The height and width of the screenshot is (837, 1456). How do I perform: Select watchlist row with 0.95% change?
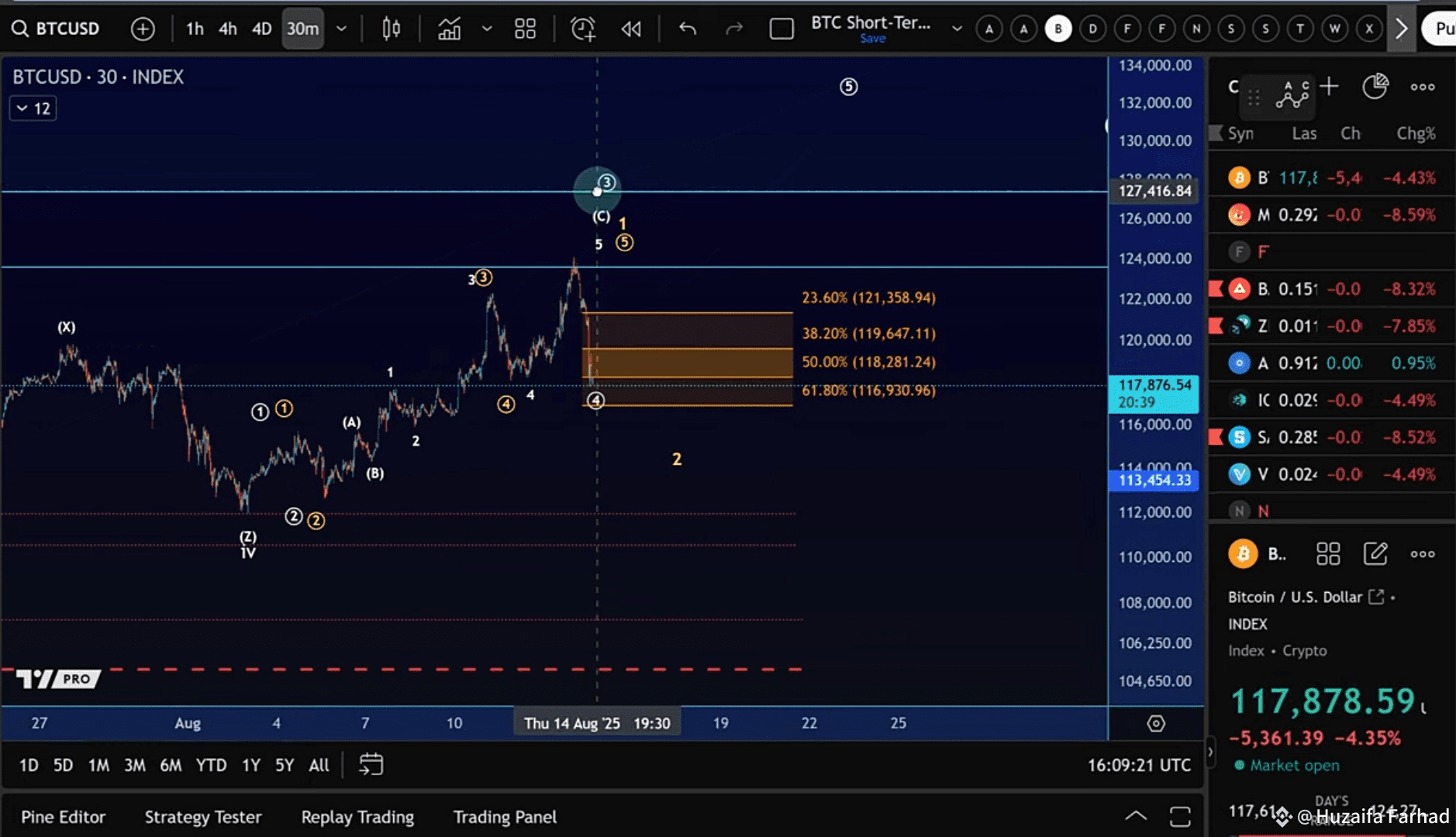1331,363
